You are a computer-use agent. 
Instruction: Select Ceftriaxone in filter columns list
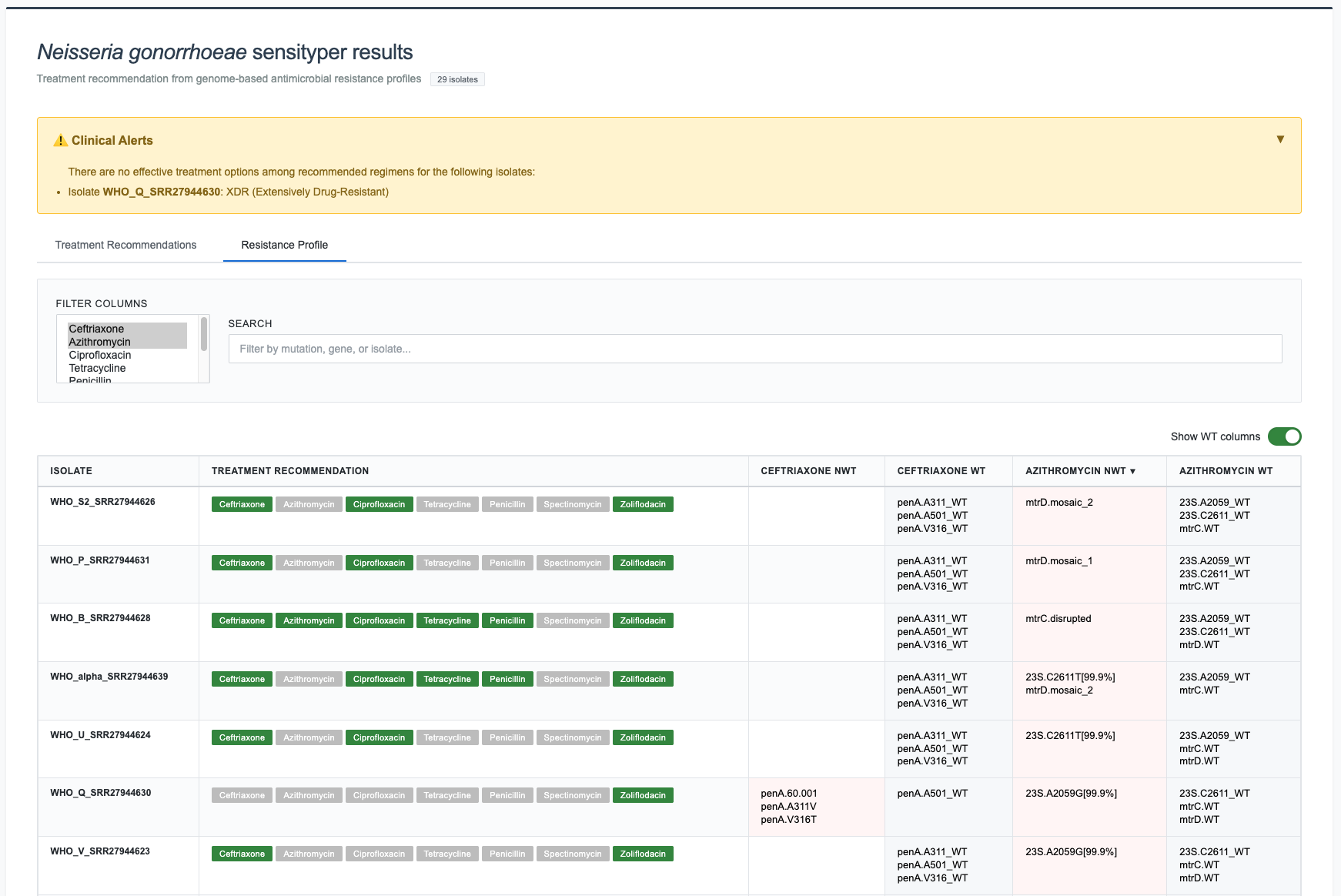click(x=96, y=329)
